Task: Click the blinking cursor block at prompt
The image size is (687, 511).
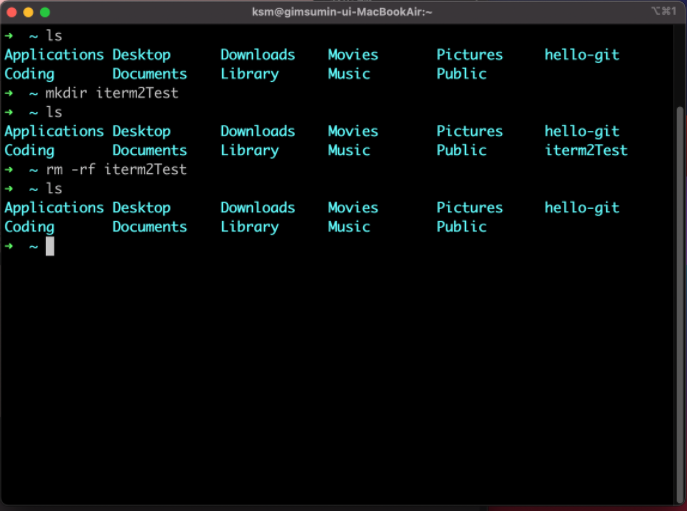Action: point(50,246)
